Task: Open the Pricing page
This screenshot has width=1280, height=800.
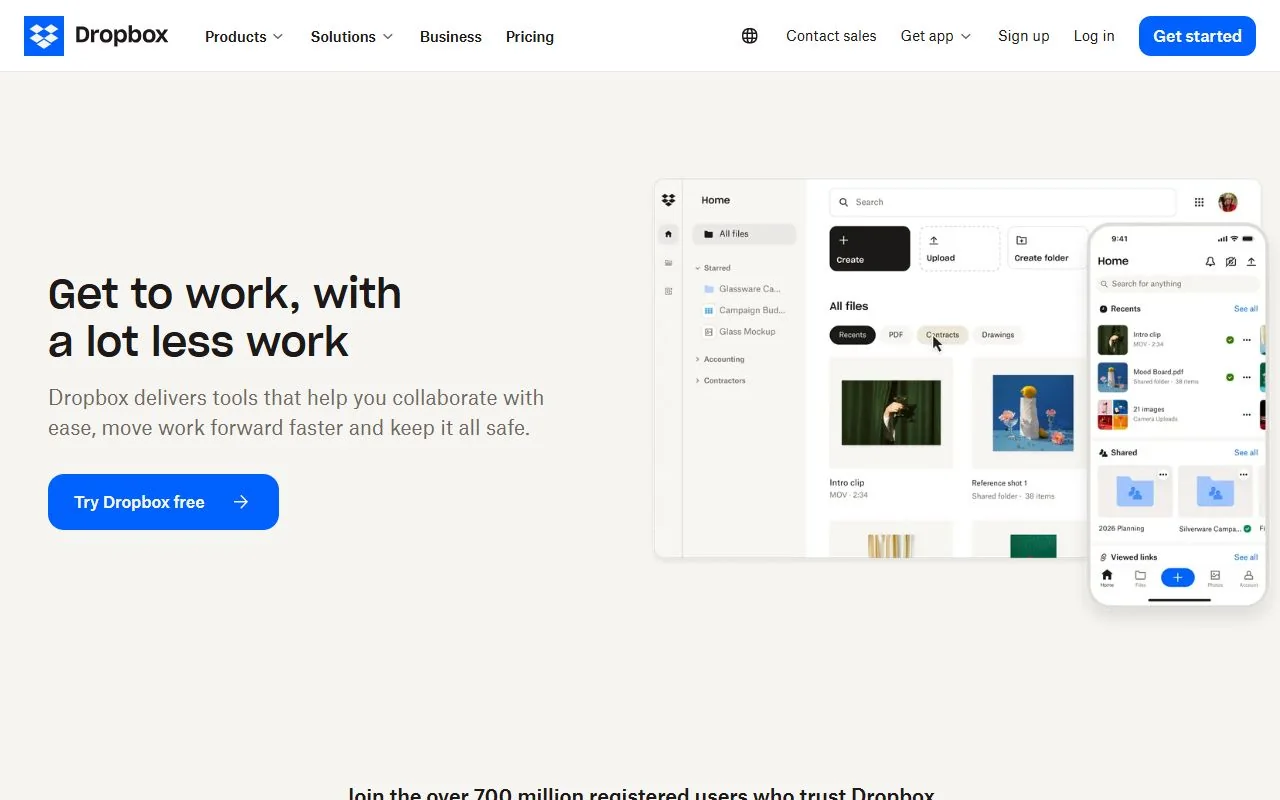Action: [530, 37]
